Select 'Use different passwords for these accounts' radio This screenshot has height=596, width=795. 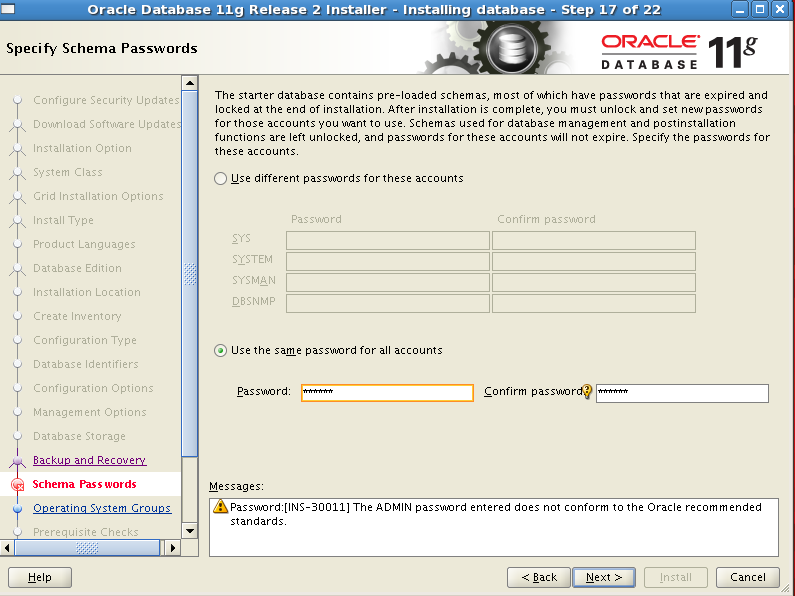[x=220, y=178]
